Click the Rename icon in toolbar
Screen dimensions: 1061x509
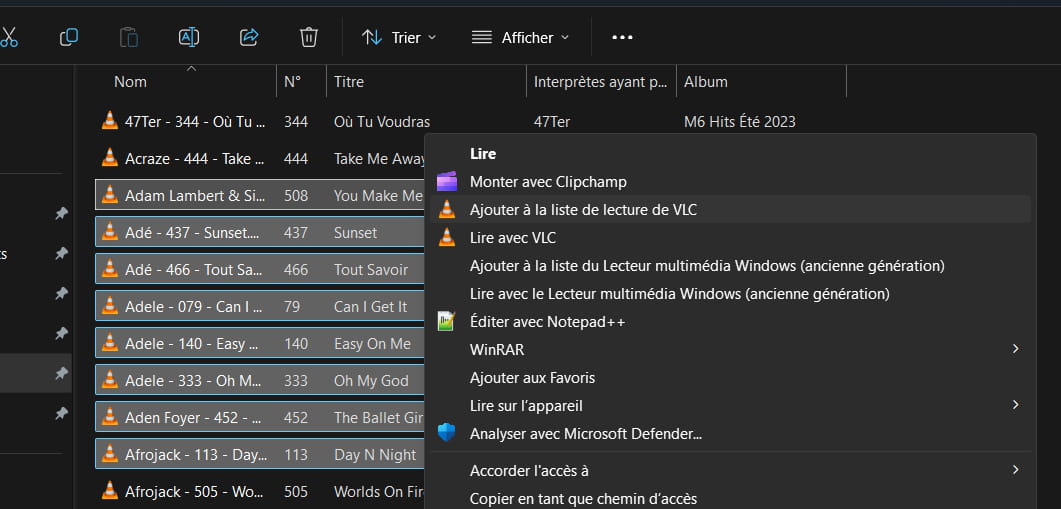(189, 37)
